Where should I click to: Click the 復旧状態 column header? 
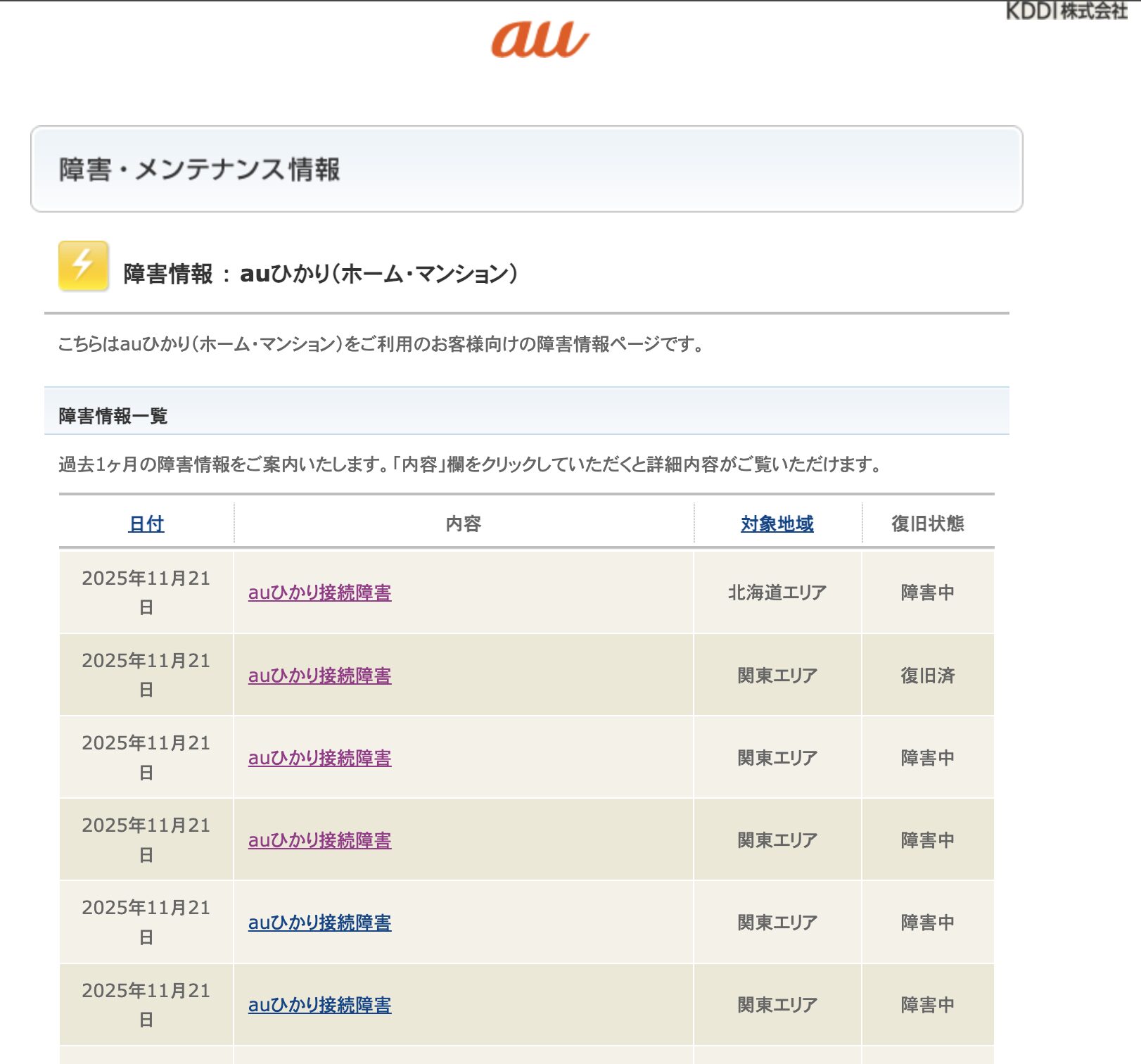pos(927,524)
